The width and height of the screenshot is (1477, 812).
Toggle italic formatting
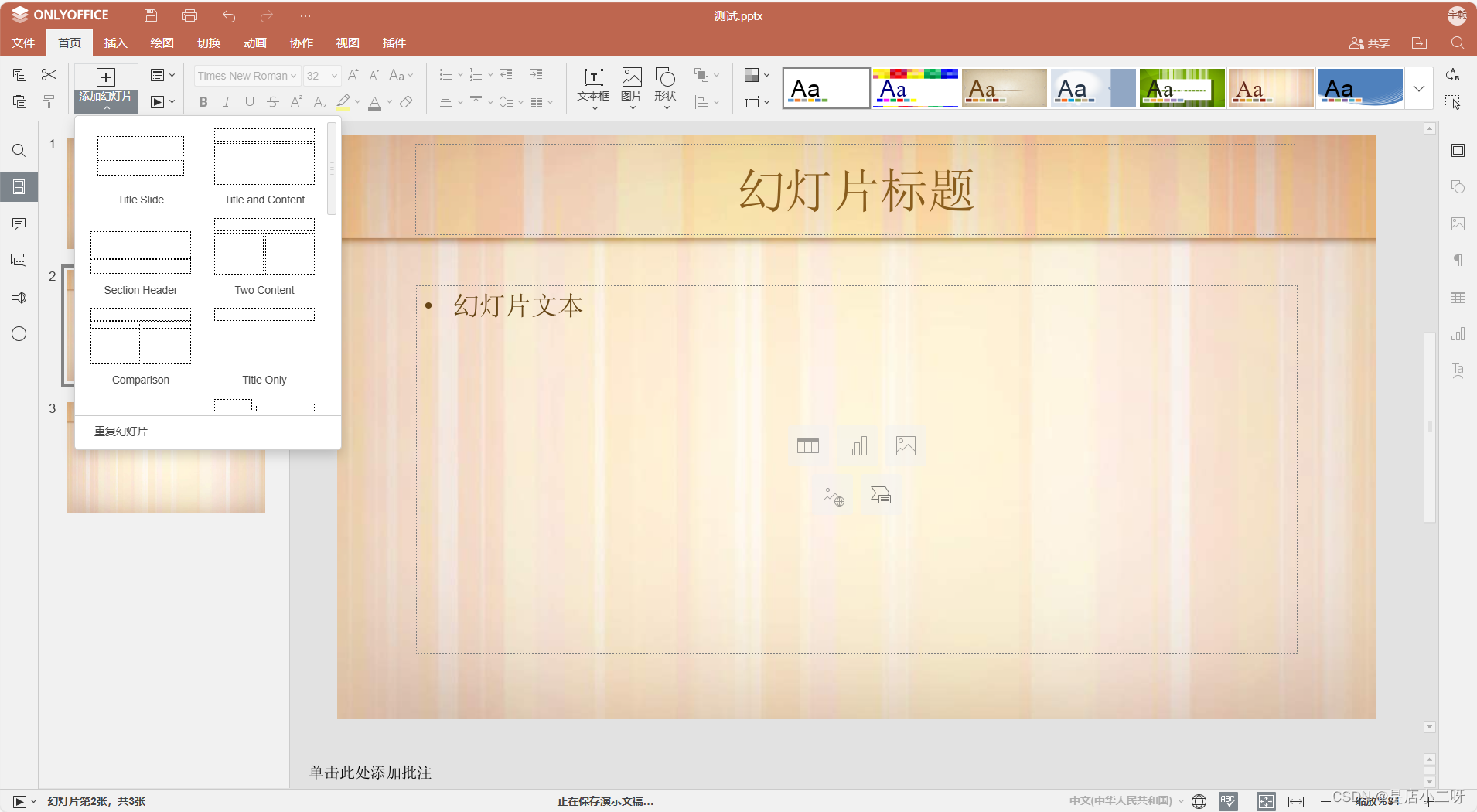[227, 102]
